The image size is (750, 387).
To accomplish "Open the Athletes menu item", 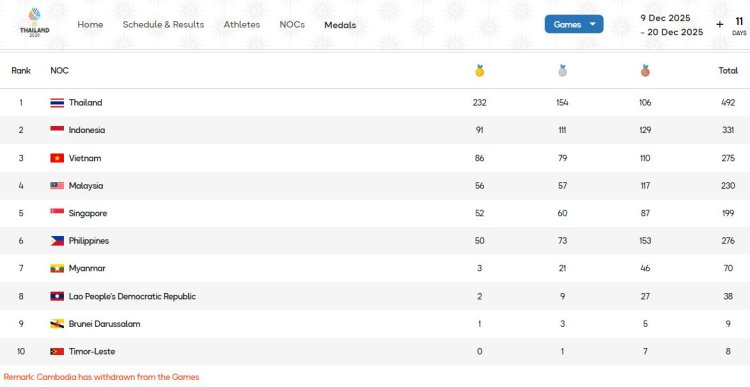I will 242,24.
